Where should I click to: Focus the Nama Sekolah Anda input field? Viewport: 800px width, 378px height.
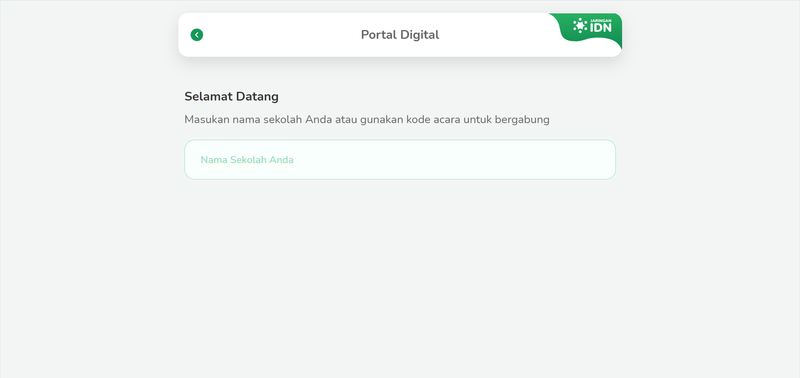400,160
